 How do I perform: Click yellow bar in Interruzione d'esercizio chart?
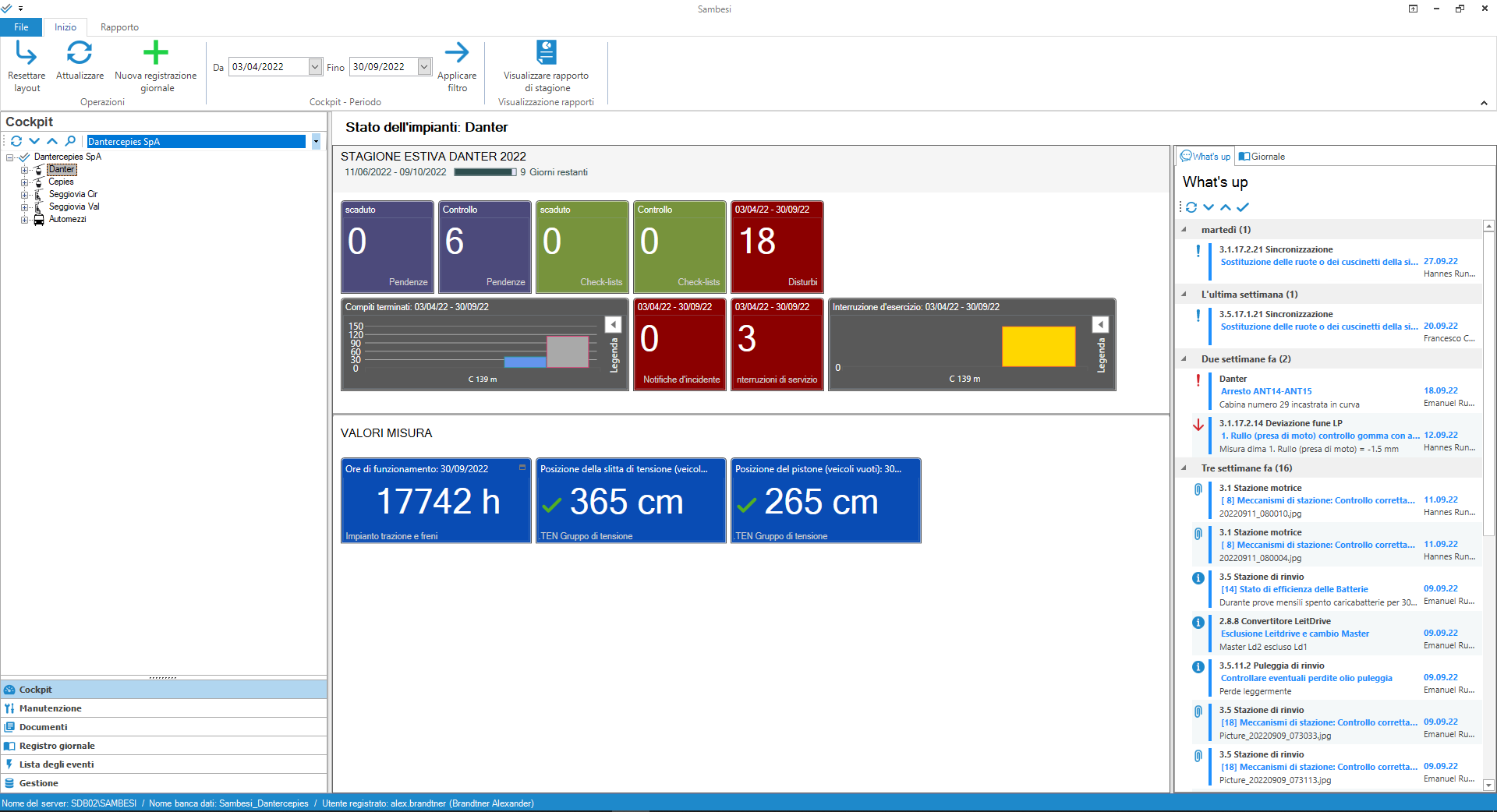(1039, 347)
